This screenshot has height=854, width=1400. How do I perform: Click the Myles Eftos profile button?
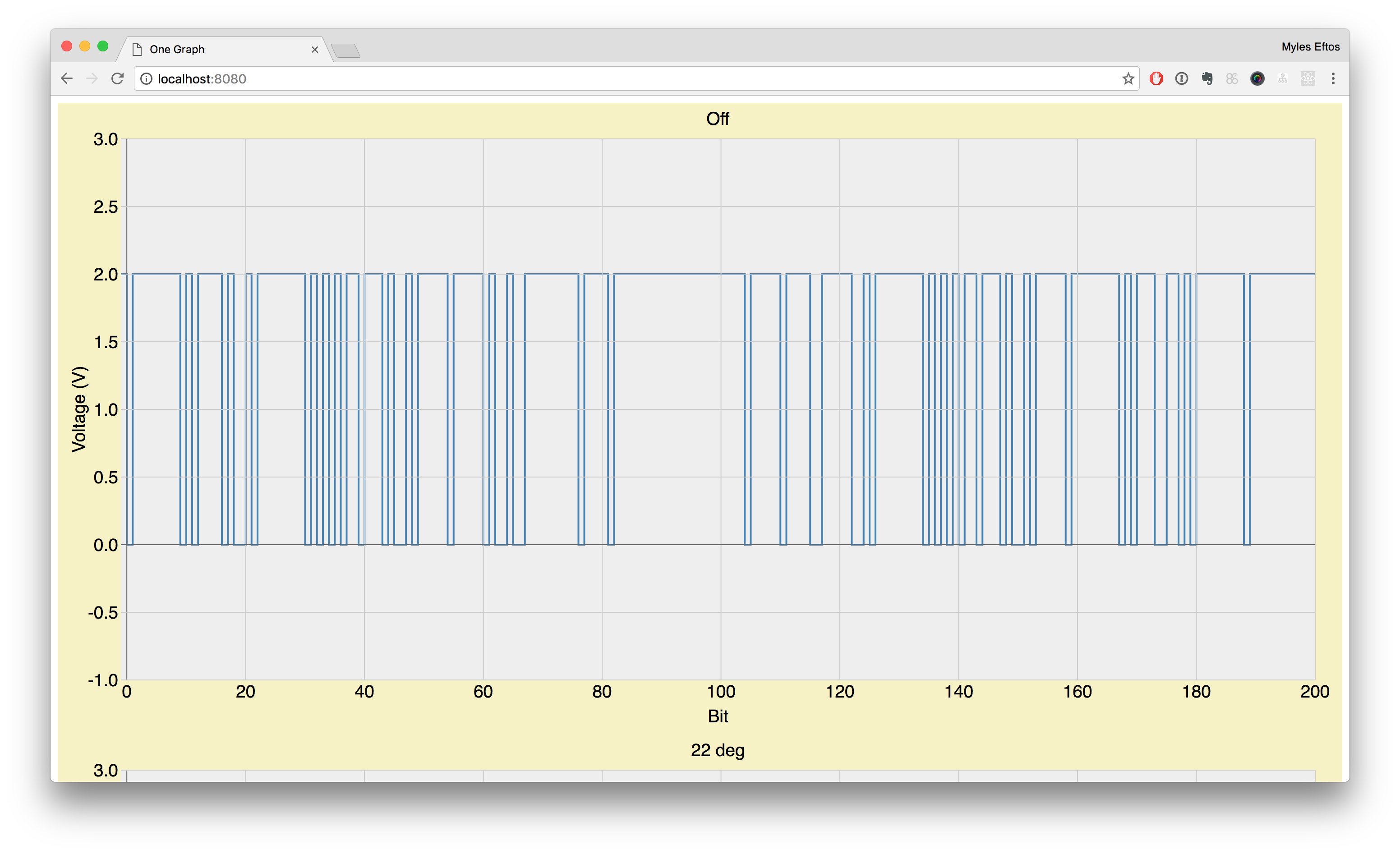1310,46
